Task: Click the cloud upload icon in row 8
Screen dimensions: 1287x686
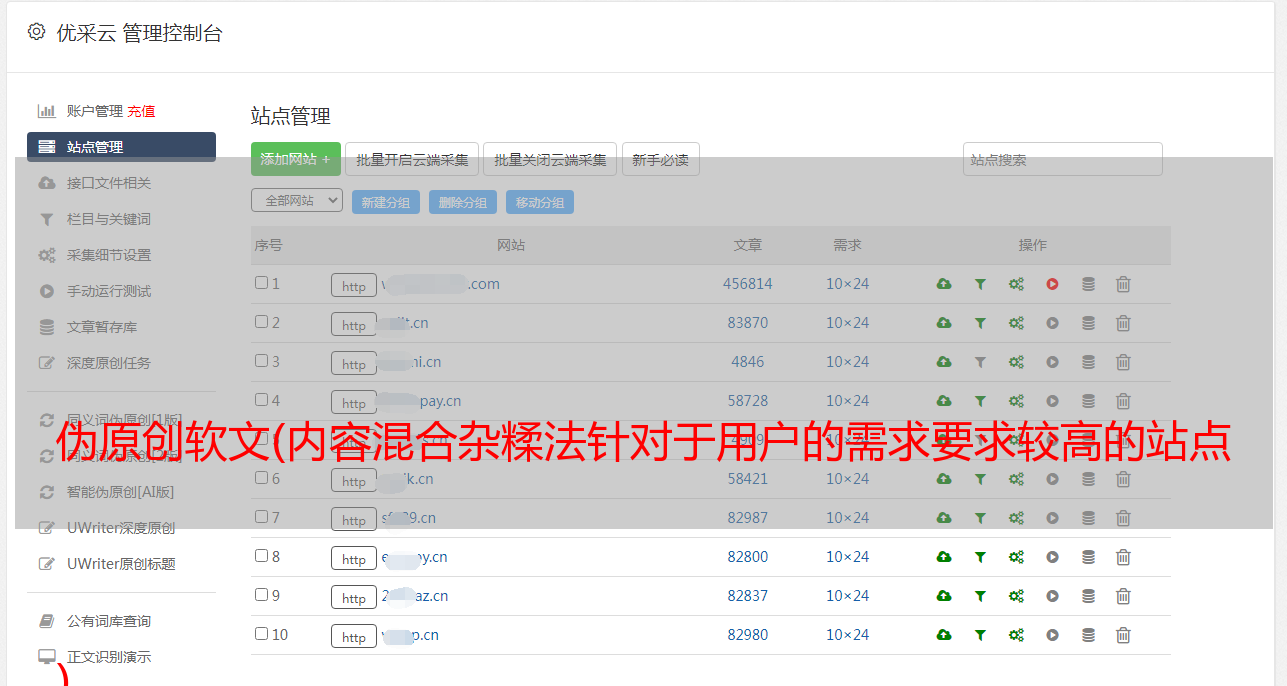Action: pyautogui.click(x=944, y=557)
